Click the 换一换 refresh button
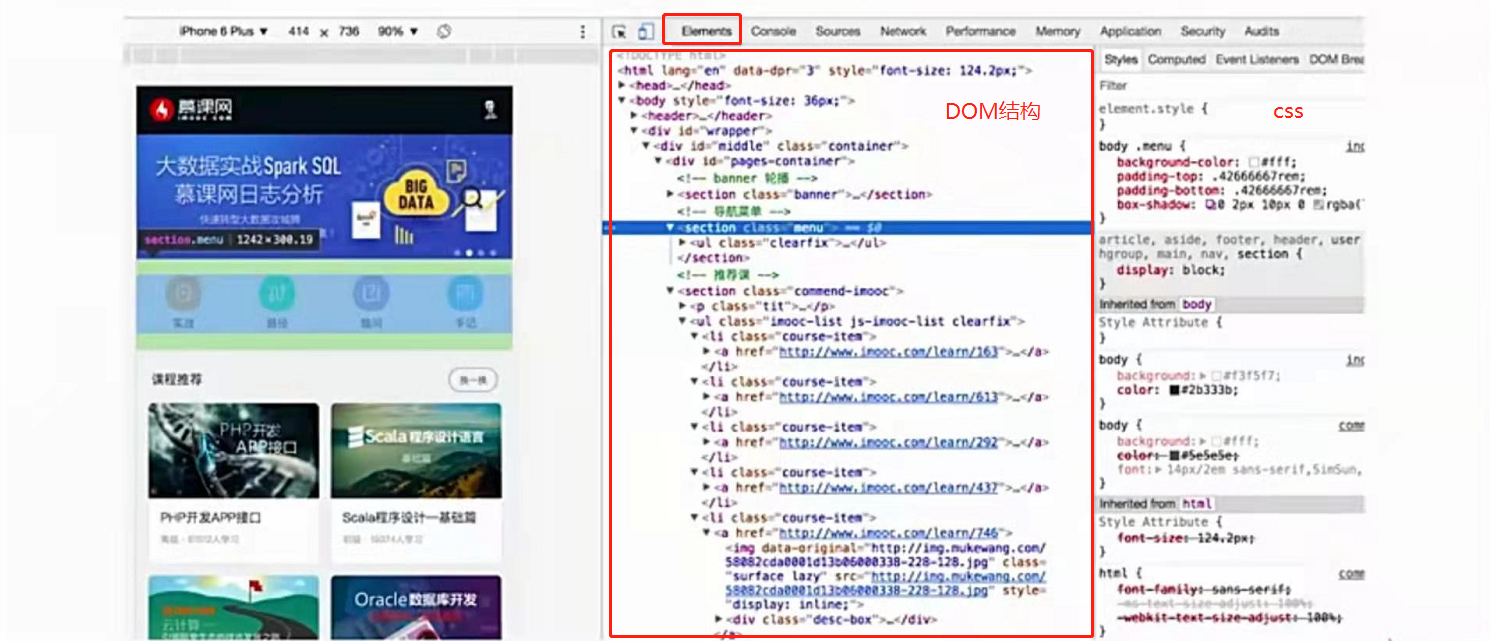This screenshot has height=641, width=1490. coord(473,380)
